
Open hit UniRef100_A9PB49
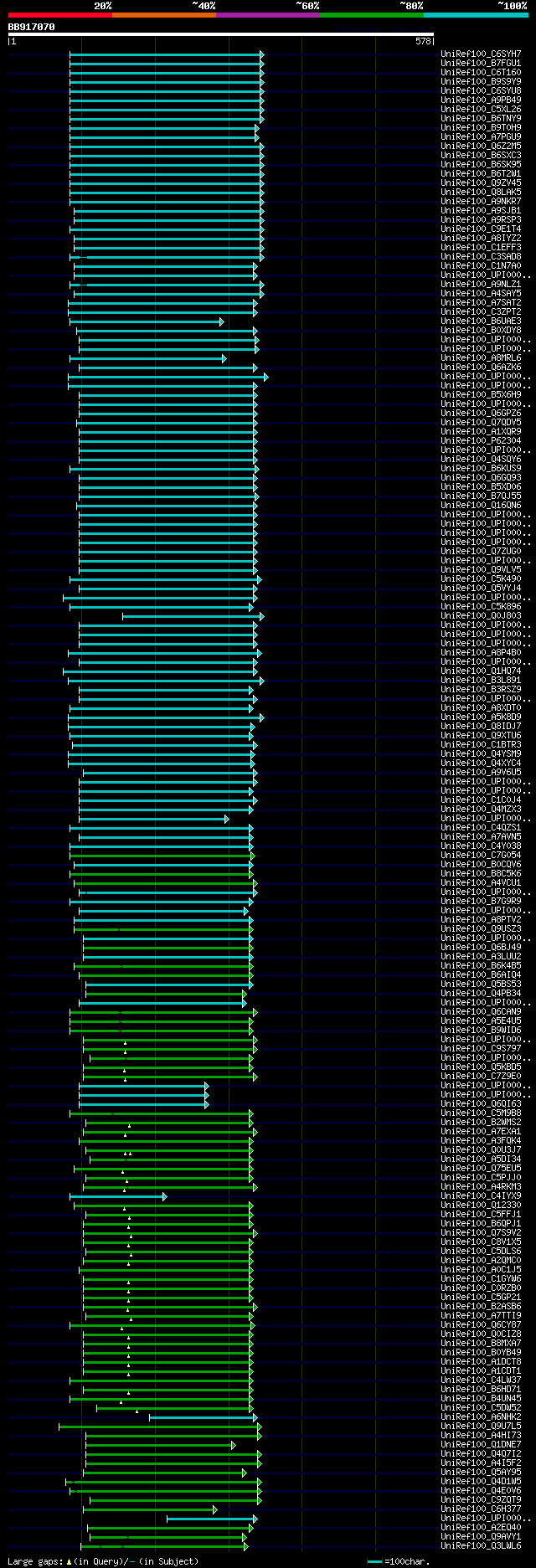481,100
